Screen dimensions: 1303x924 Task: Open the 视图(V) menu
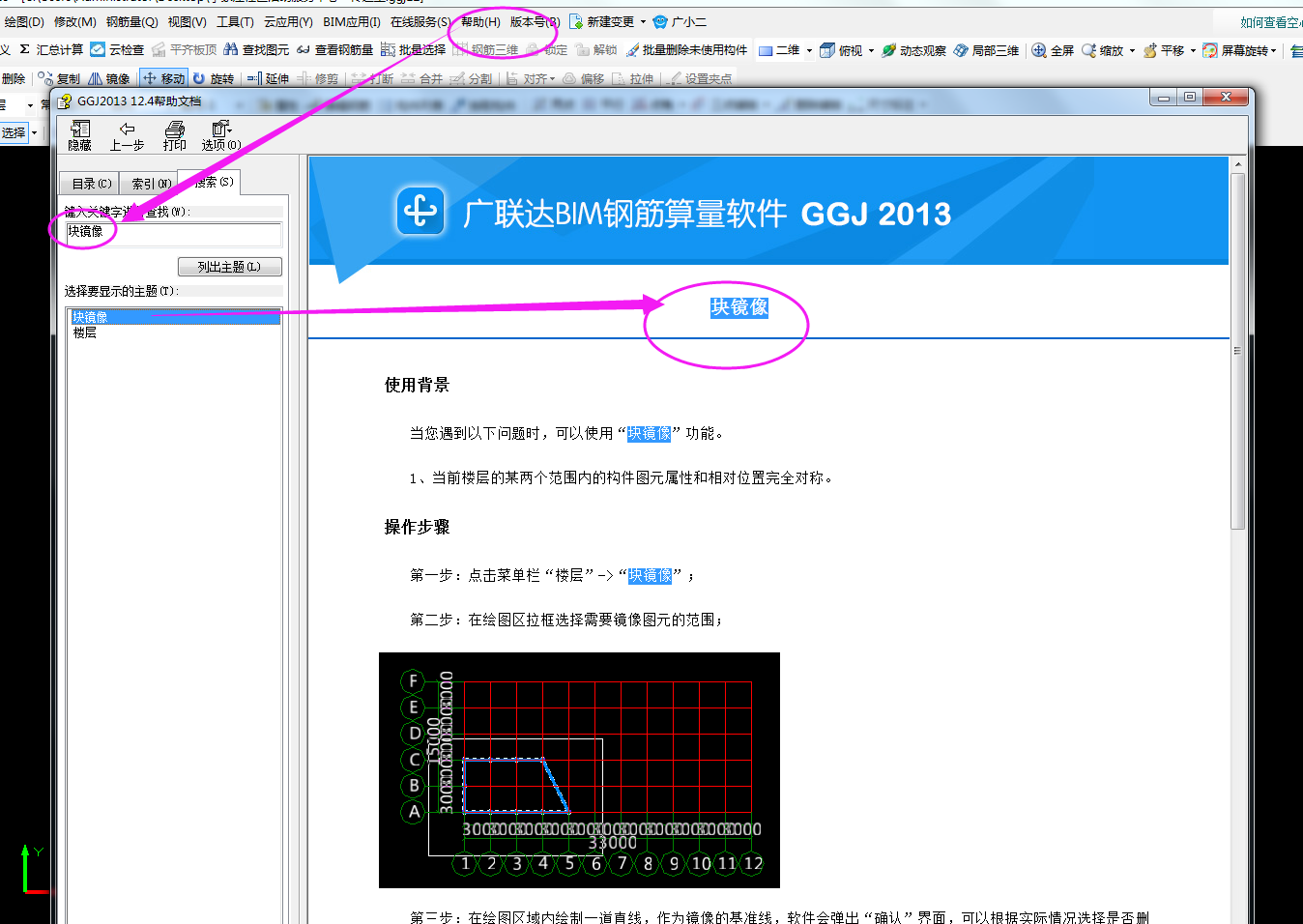pyautogui.click(x=187, y=21)
